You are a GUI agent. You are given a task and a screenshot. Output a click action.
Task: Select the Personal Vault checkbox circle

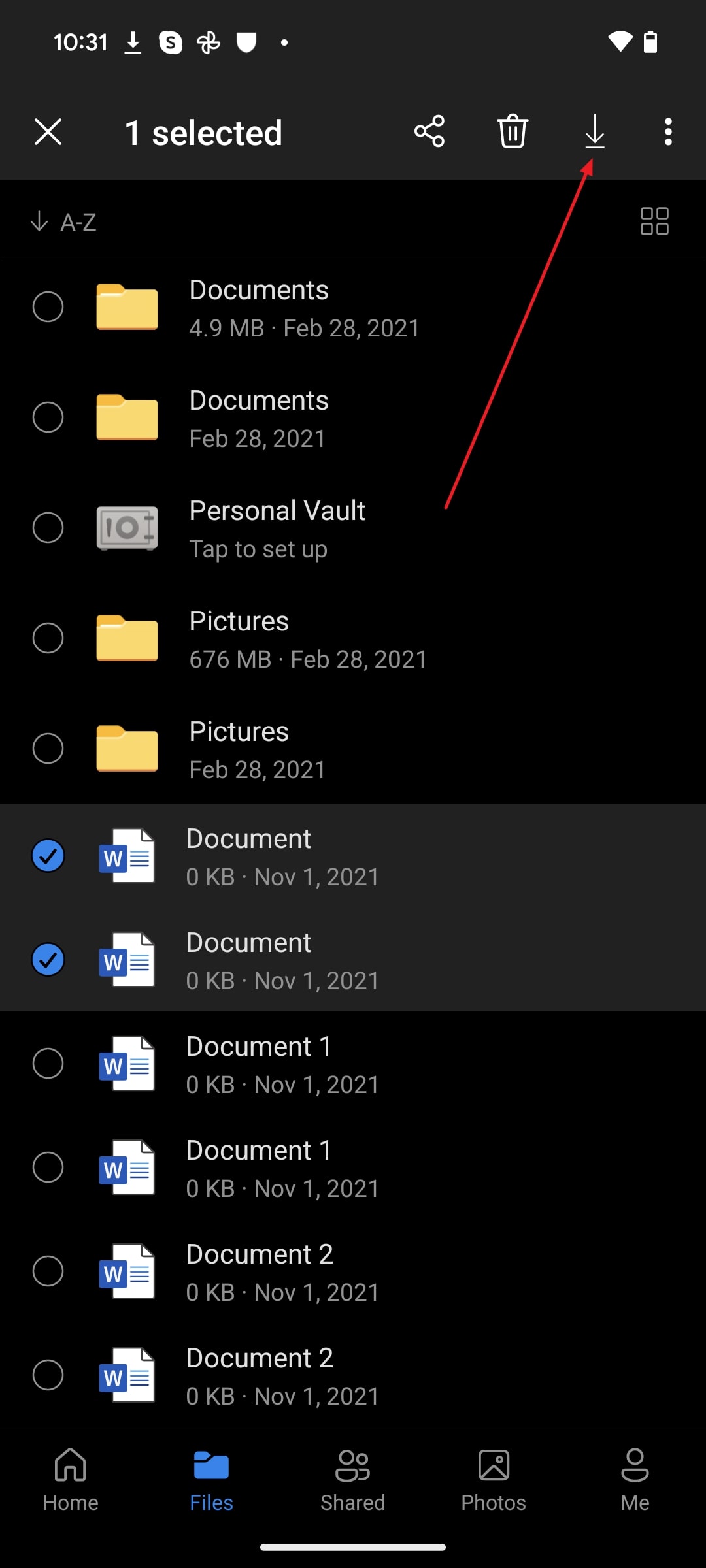[x=48, y=528]
